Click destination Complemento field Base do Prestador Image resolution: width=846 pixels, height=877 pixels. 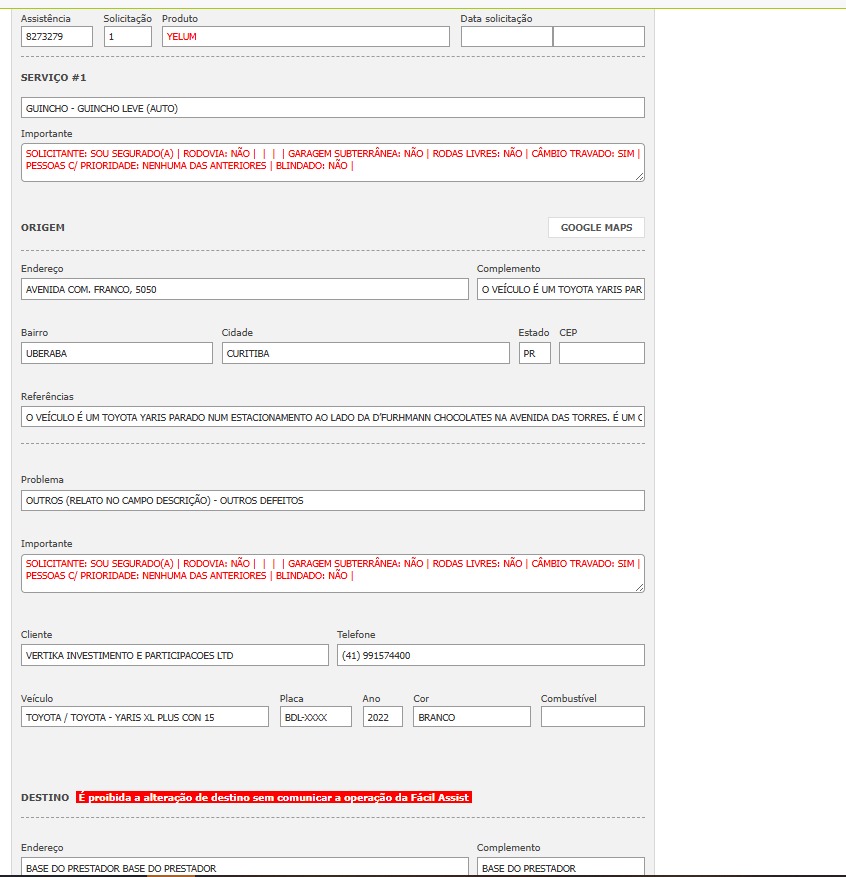pos(561,867)
